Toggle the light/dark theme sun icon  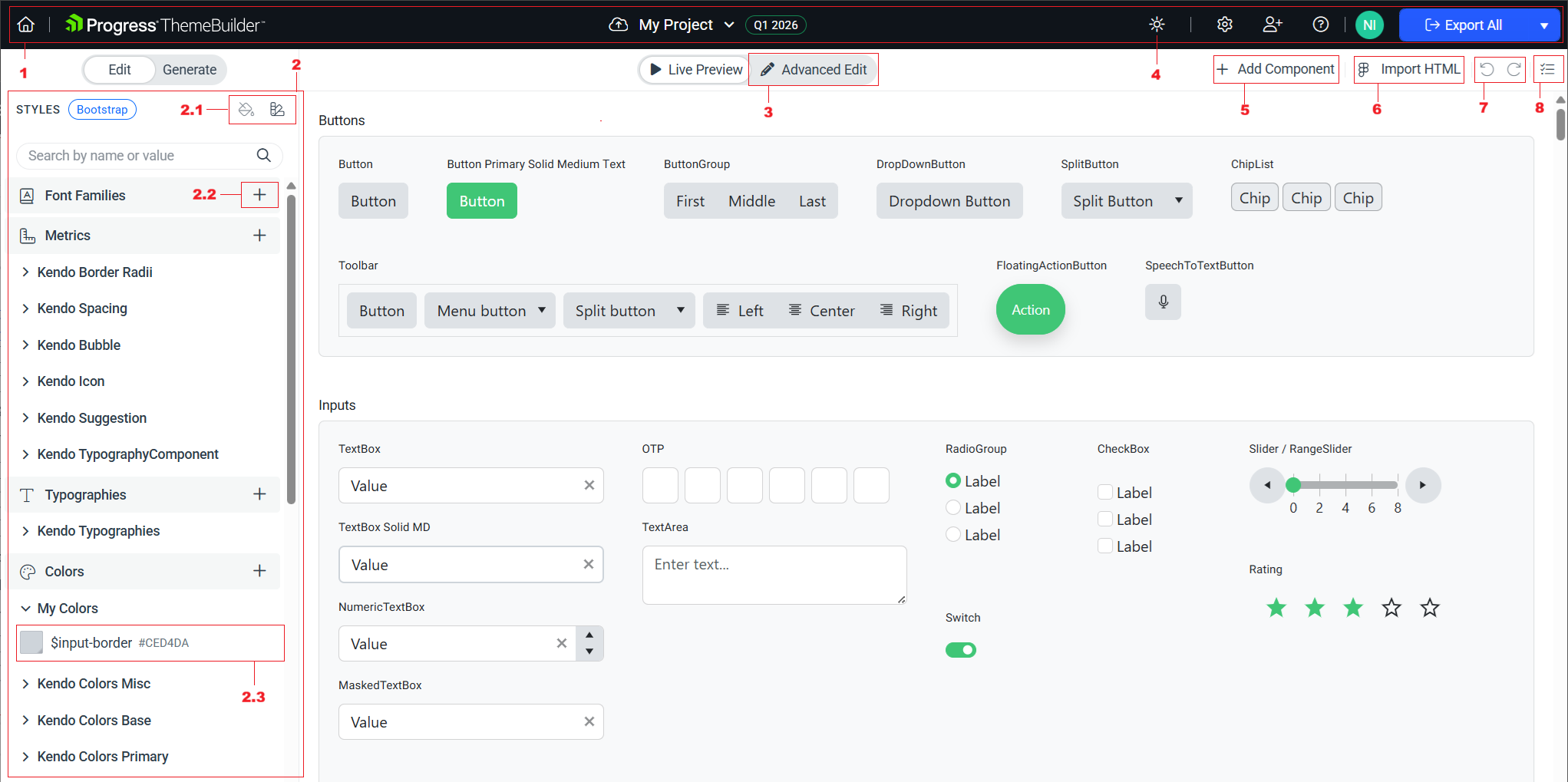[x=1156, y=24]
